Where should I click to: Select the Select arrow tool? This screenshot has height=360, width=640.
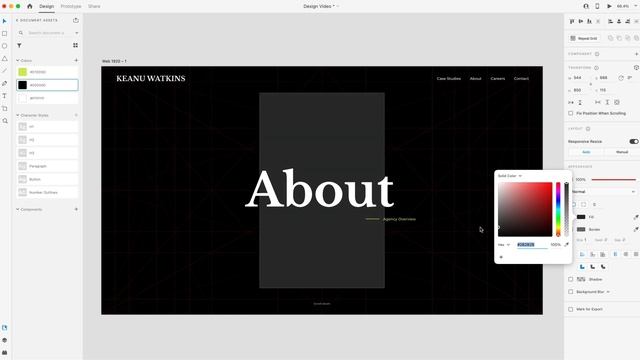(x=5, y=21)
